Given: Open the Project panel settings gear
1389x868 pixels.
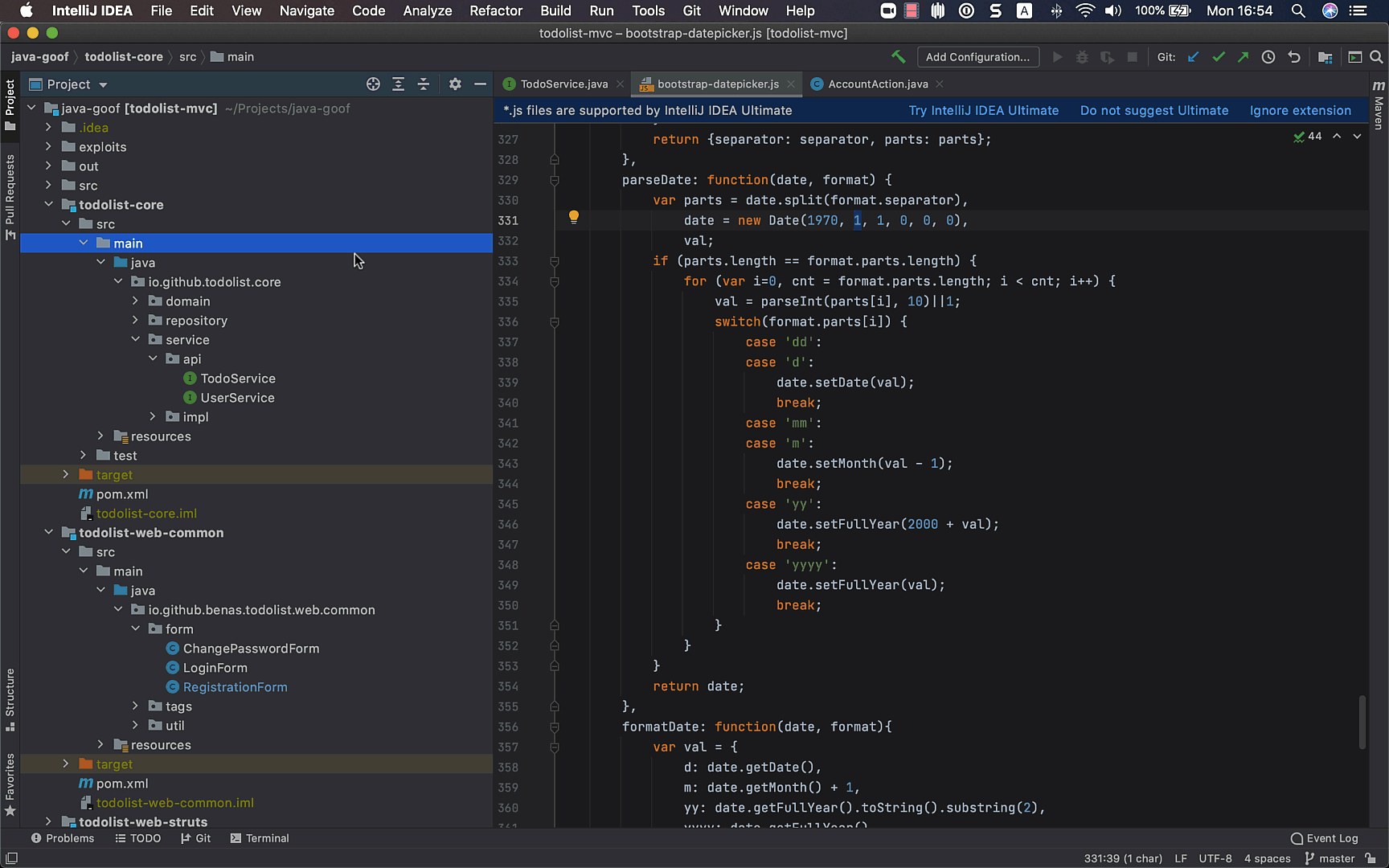Looking at the screenshot, I should [x=455, y=84].
